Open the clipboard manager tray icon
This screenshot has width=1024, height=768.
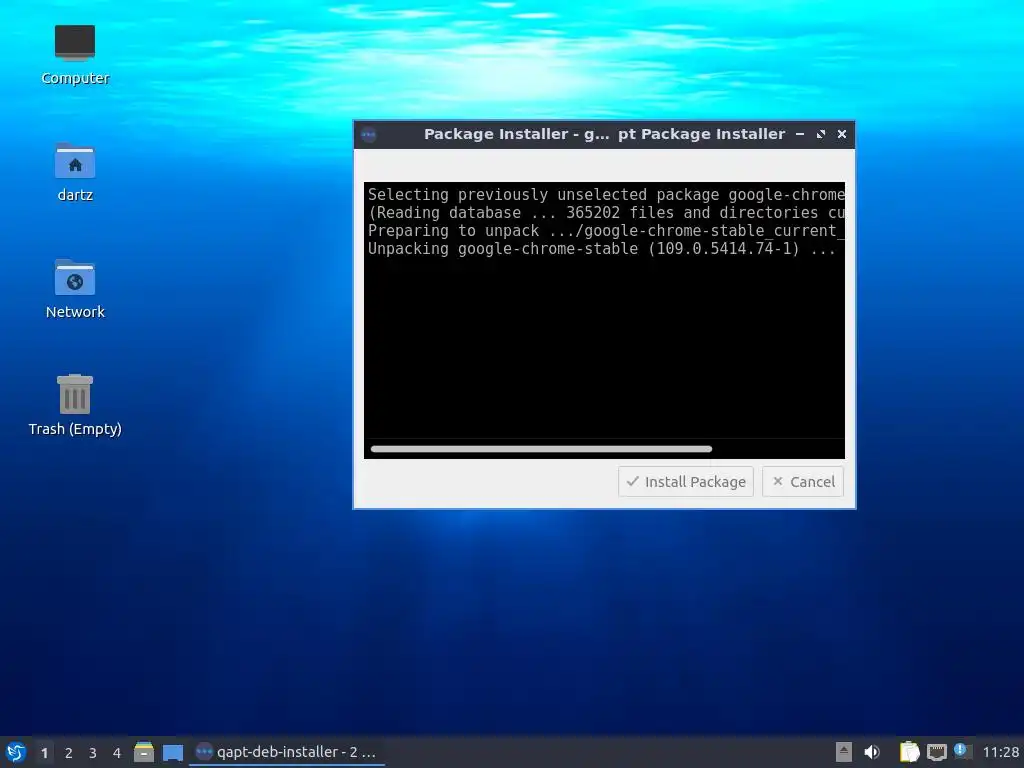909,752
